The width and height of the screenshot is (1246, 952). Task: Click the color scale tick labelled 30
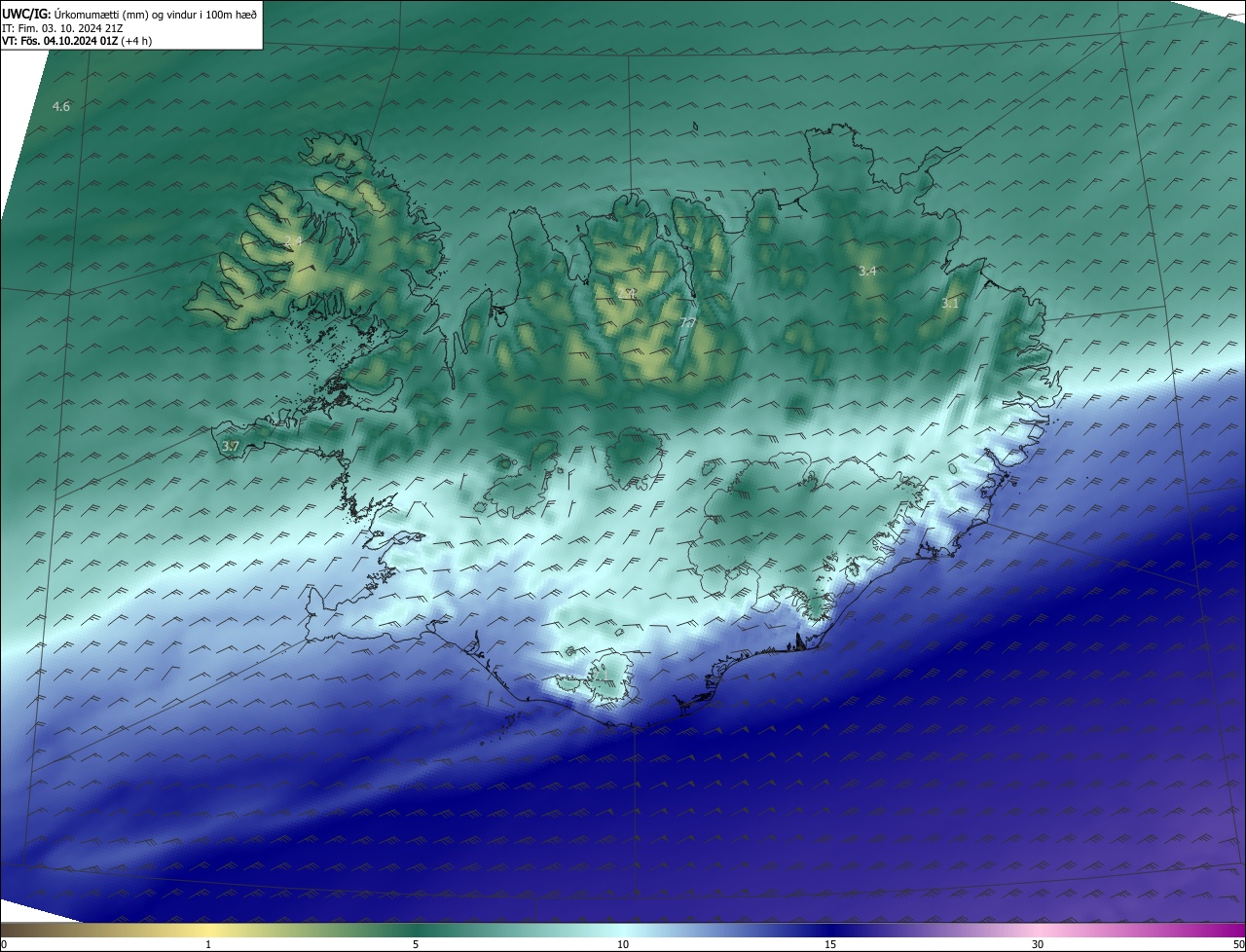1038,944
